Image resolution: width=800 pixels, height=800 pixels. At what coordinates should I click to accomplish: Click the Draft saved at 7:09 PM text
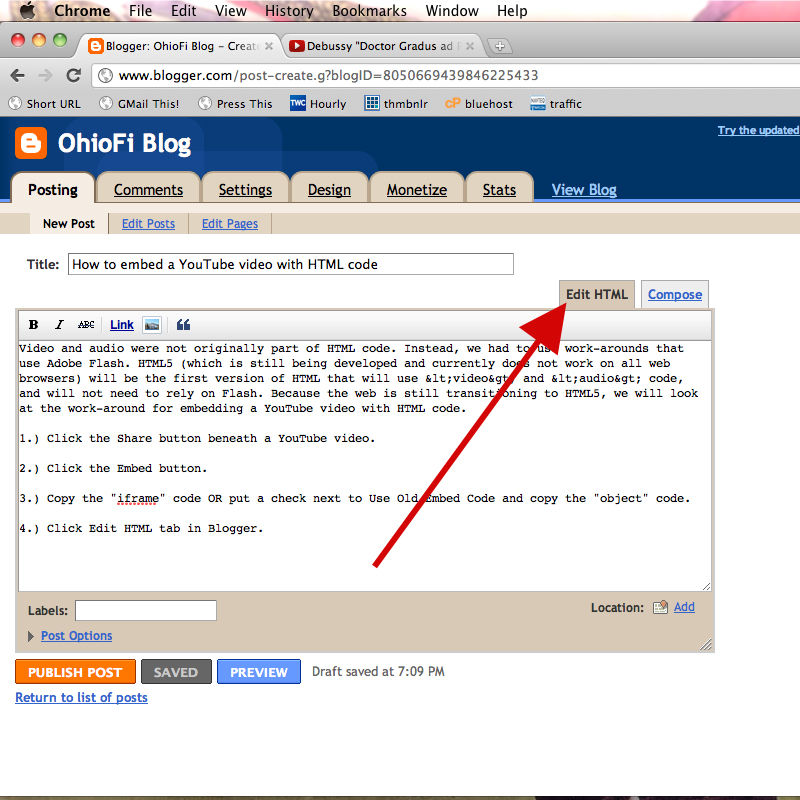click(x=378, y=671)
